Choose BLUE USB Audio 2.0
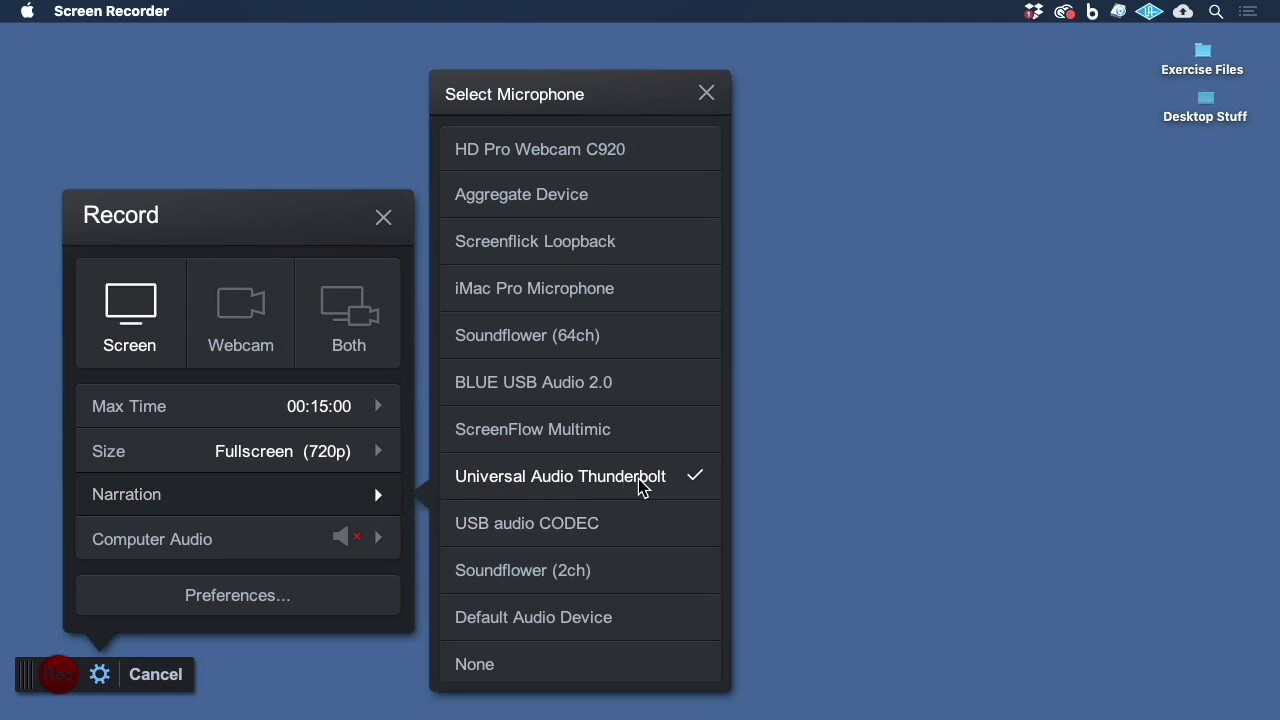1280x720 pixels. point(580,382)
